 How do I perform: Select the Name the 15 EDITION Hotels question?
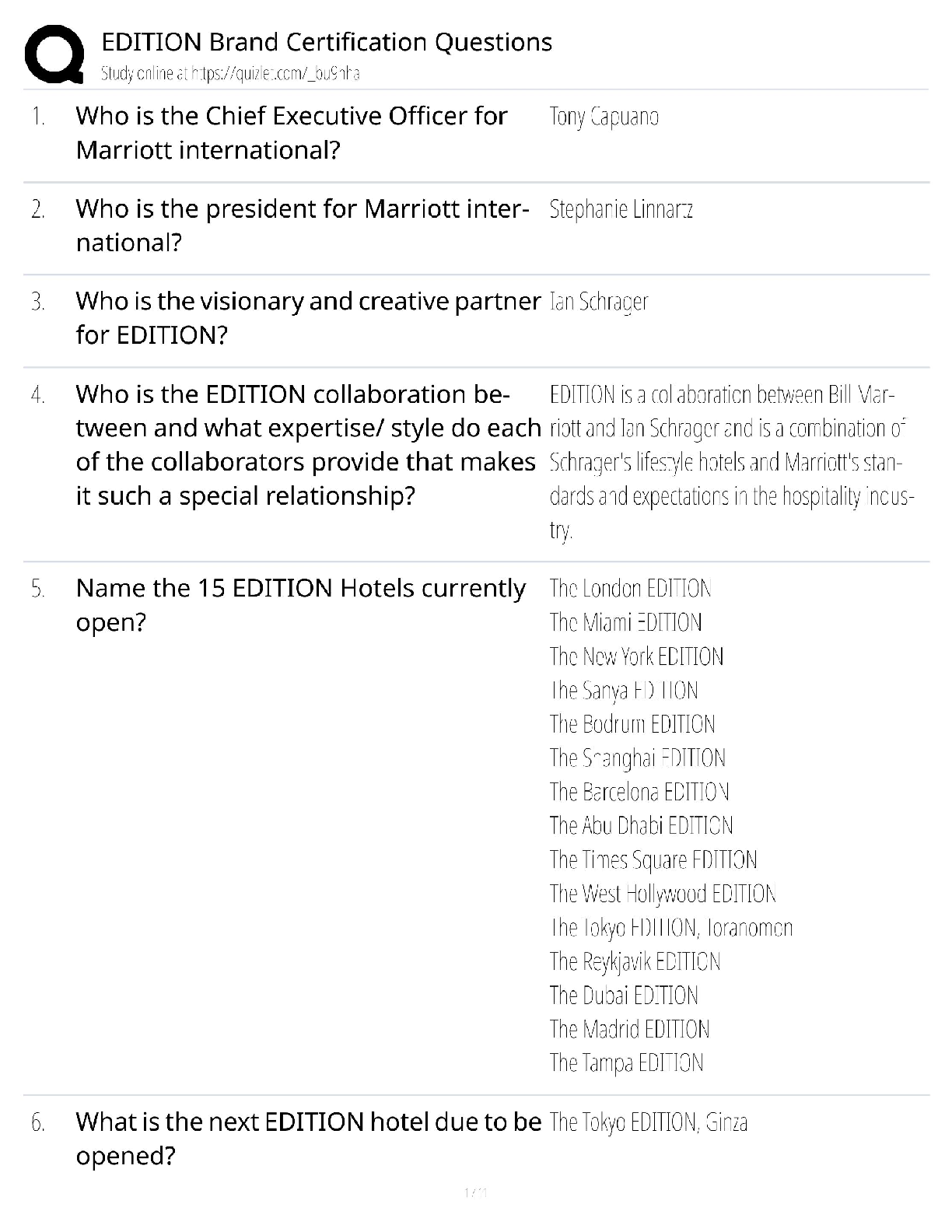point(300,605)
